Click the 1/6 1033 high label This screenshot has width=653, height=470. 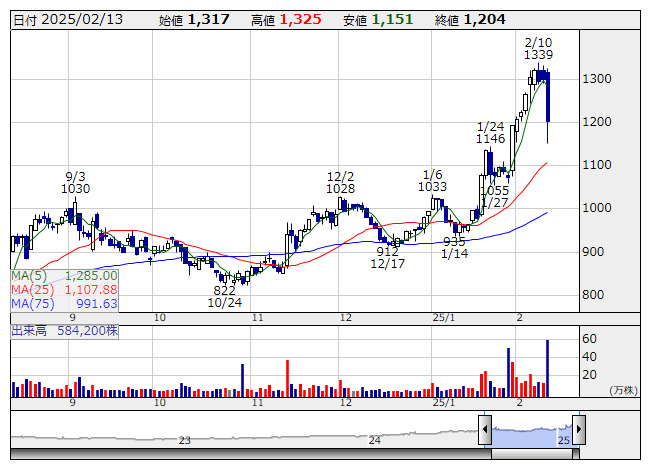pyautogui.click(x=432, y=181)
